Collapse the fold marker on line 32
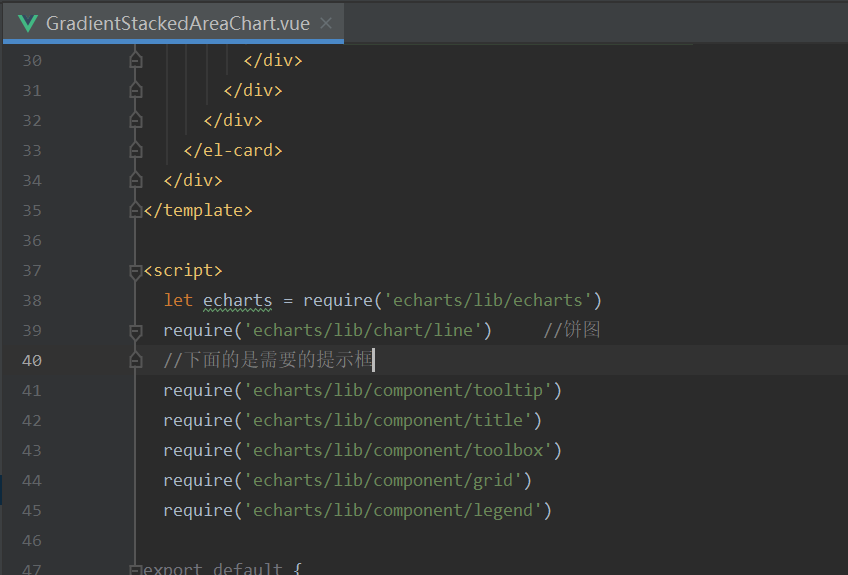The image size is (848, 575). tap(136, 120)
